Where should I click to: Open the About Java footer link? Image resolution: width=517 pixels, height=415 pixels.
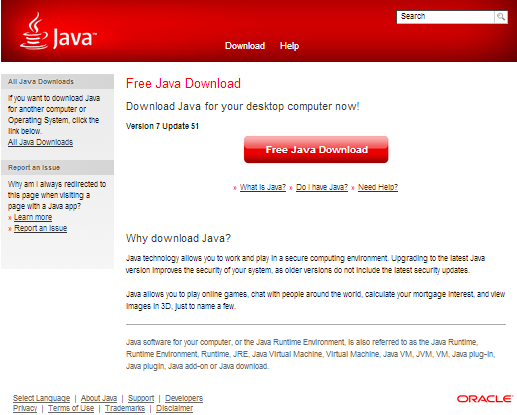pos(99,398)
